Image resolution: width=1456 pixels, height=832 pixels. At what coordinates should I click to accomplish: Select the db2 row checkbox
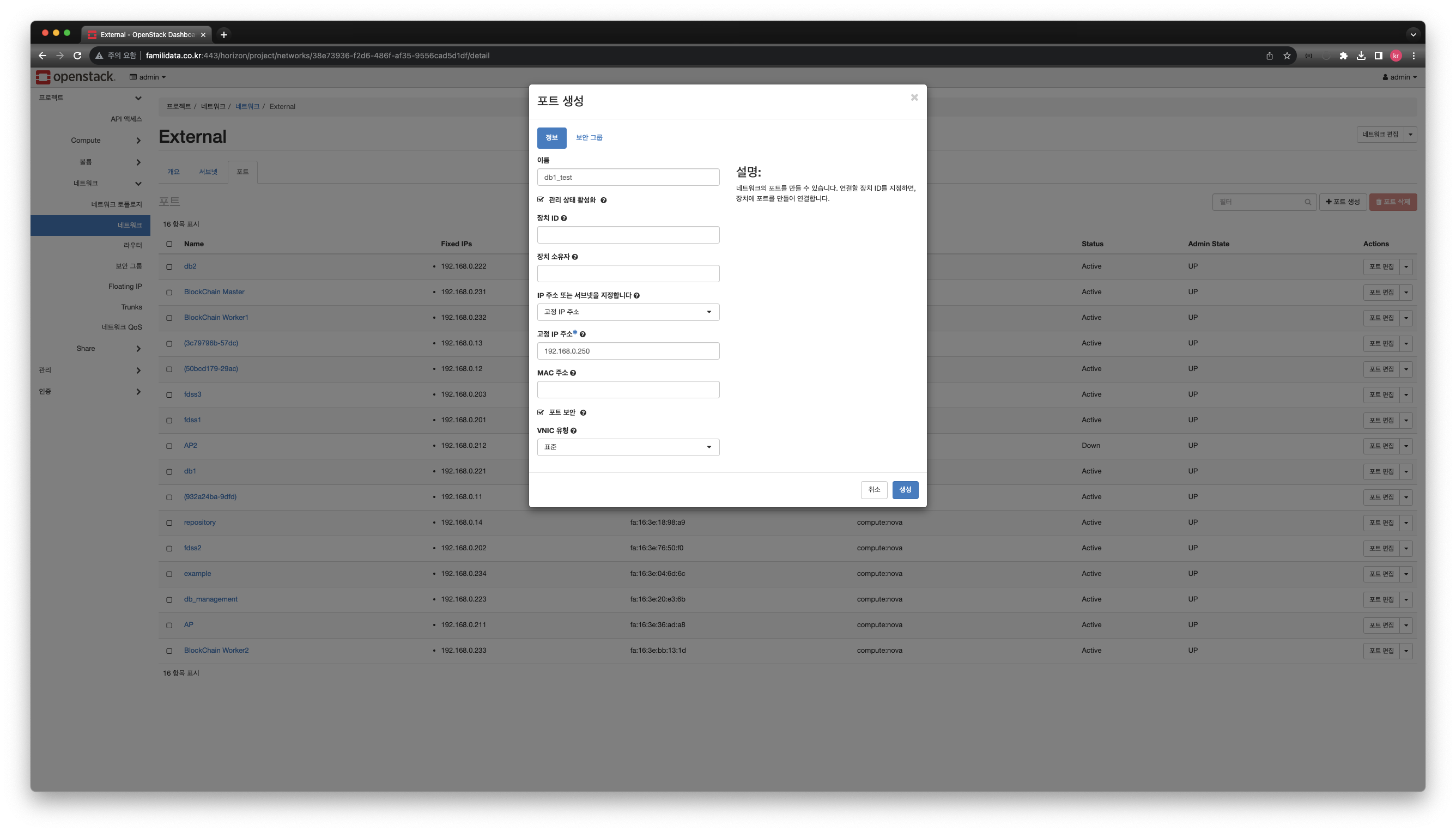click(169, 267)
